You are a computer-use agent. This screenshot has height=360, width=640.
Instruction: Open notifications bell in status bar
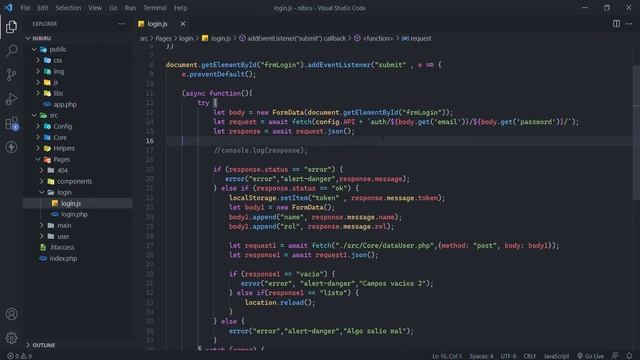629,356
